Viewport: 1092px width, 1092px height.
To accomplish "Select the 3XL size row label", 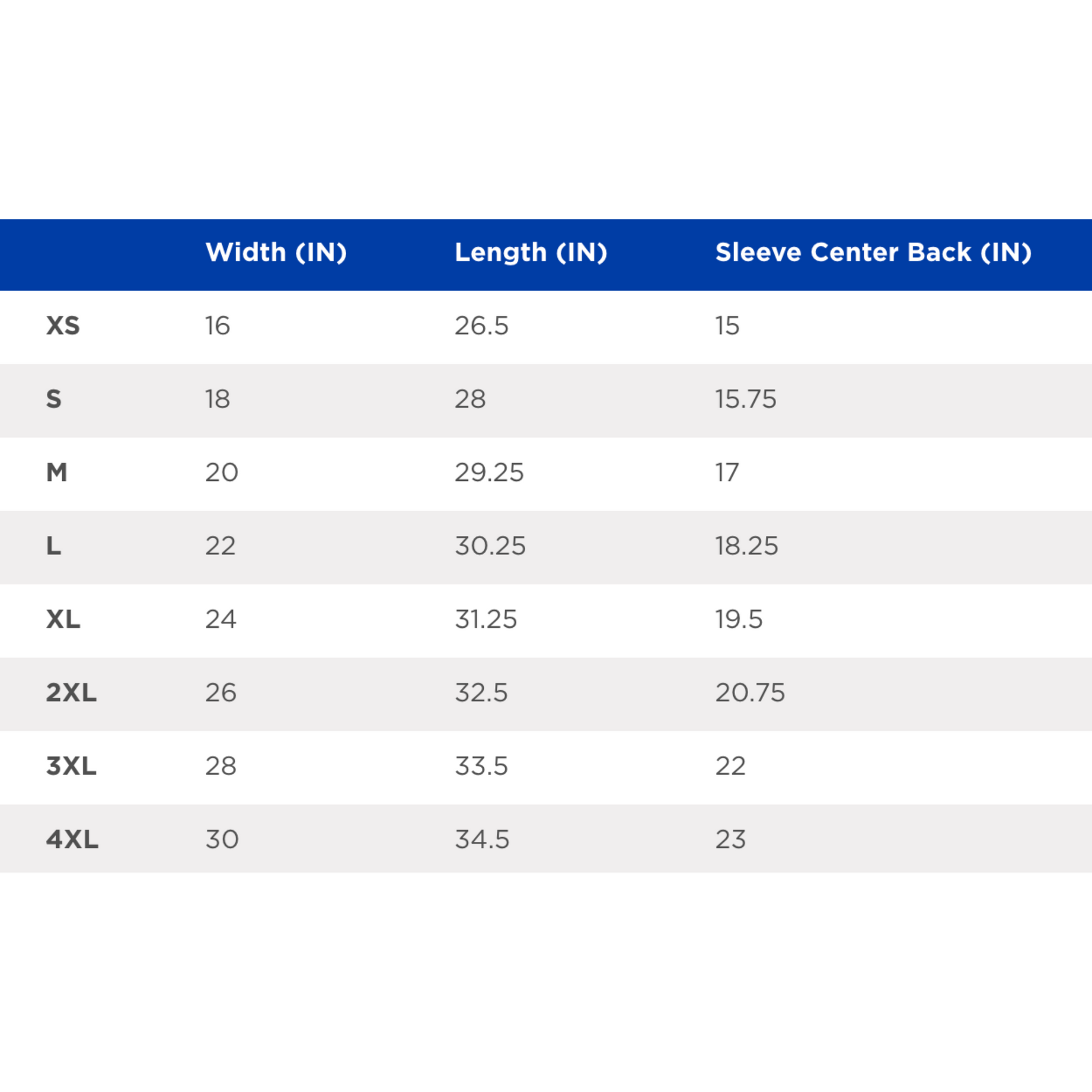I will [71, 766].
